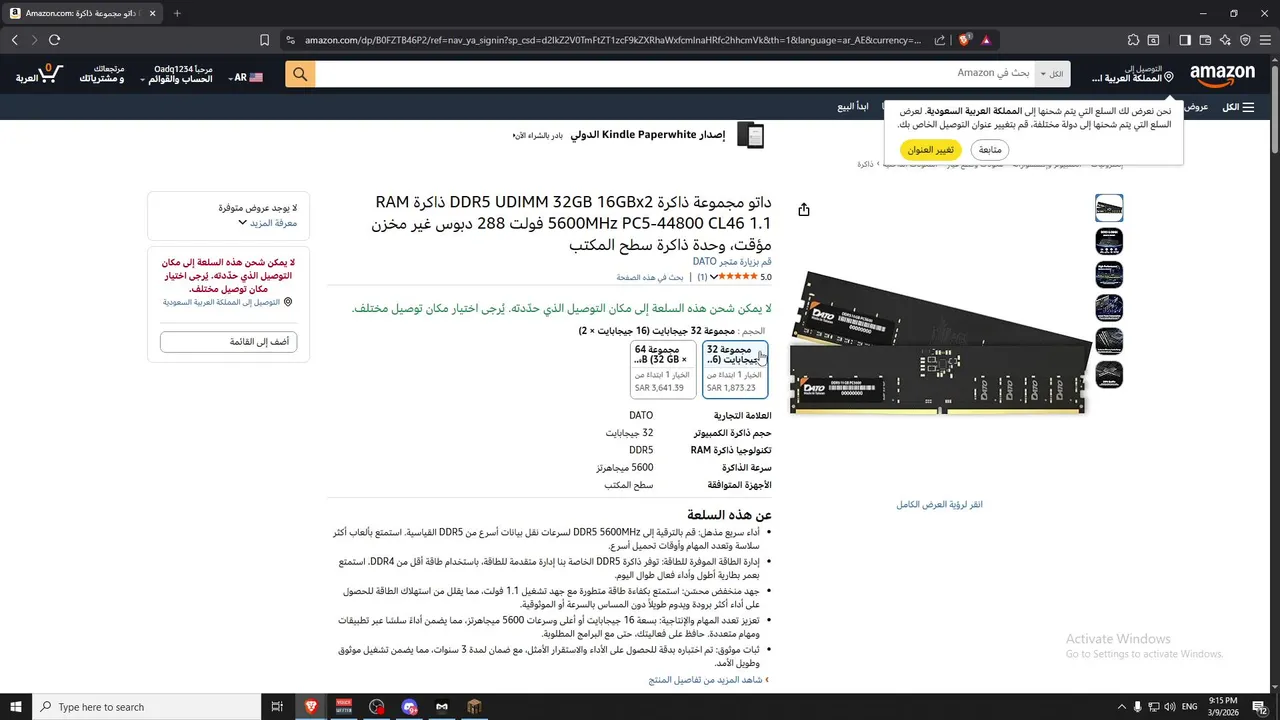Open Brave Shields lion icon

click(x=964, y=40)
